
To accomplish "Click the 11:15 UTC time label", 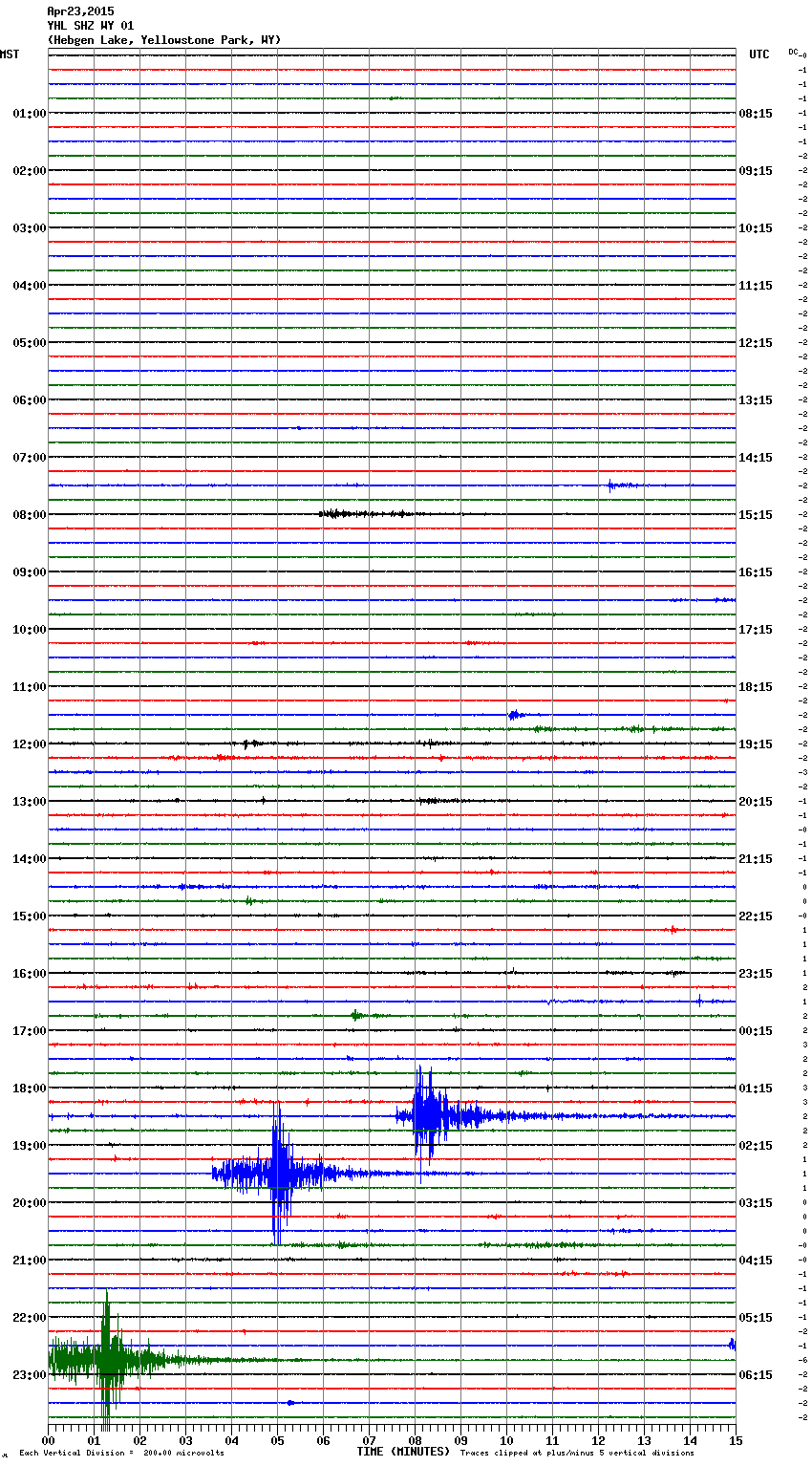I will pyautogui.click(x=756, y=285).
